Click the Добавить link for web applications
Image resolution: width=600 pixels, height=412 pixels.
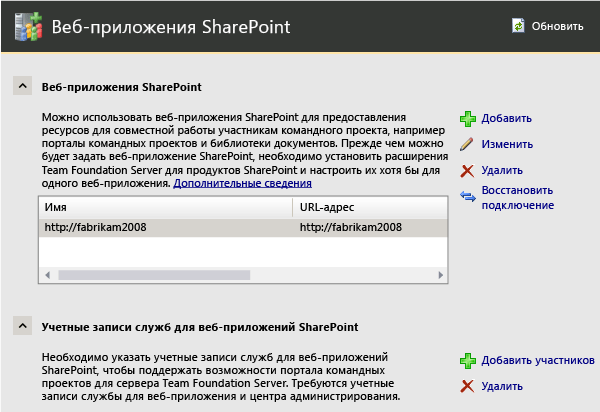[x=506, y=119]
